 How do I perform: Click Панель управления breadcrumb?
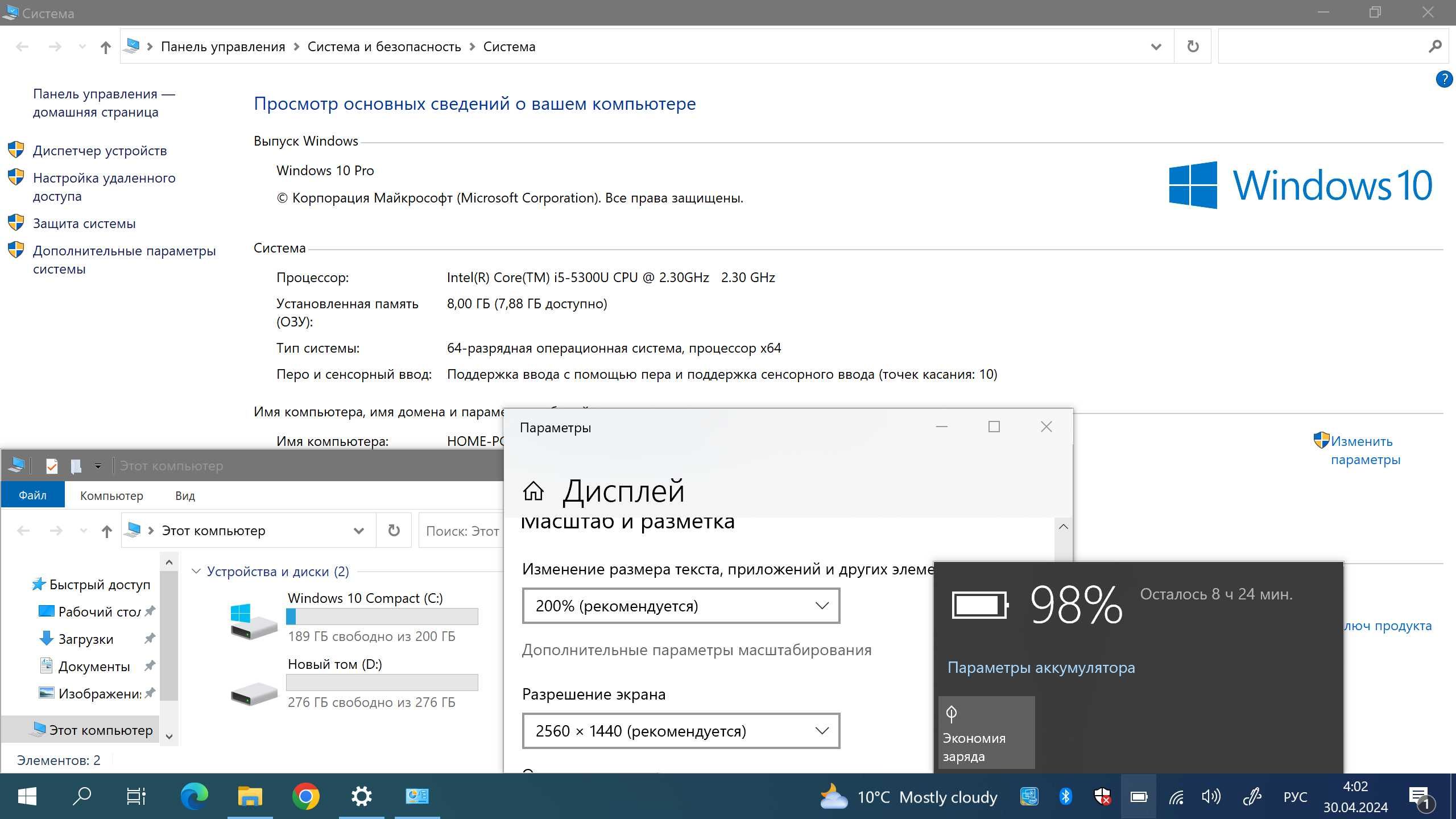click(223, 47)
